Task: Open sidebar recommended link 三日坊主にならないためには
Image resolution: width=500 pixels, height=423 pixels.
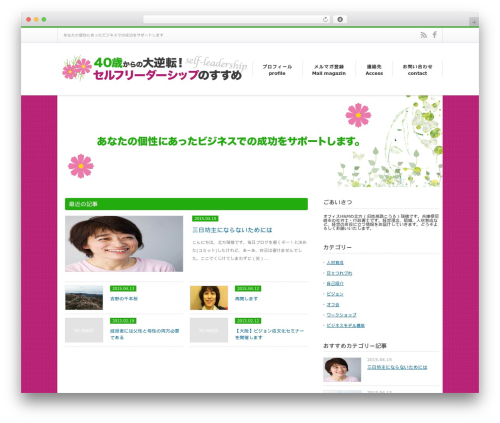Action: point(397,367)
